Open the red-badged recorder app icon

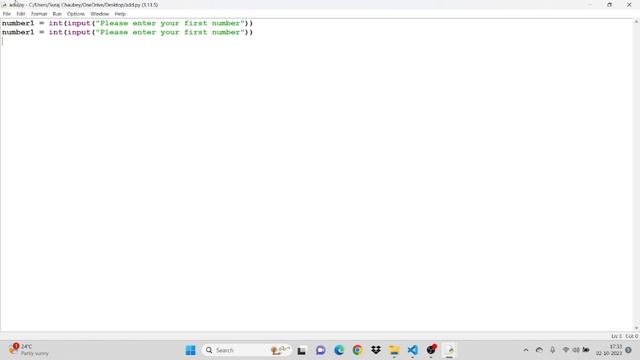(431, 350)
